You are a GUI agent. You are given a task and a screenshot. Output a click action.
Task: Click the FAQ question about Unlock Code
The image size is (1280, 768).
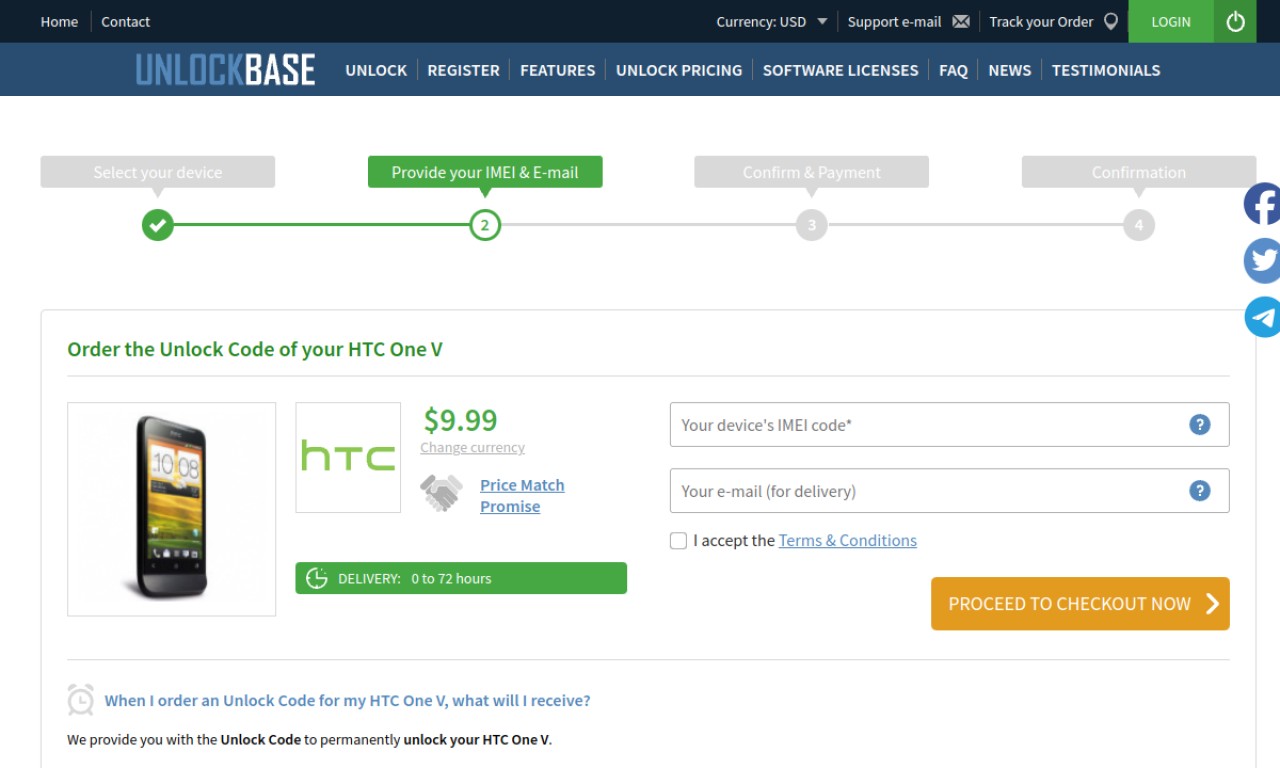click(348, 700)
